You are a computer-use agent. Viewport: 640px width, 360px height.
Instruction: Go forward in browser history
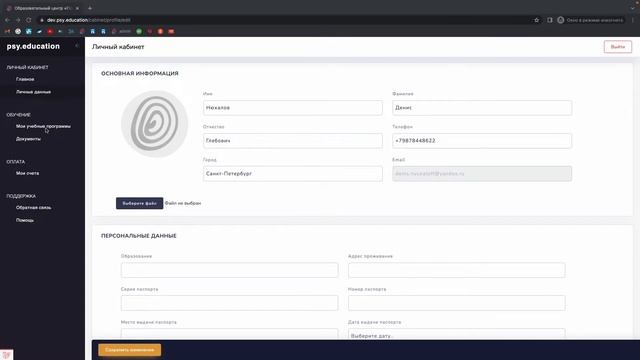click(x=18, y=20)
